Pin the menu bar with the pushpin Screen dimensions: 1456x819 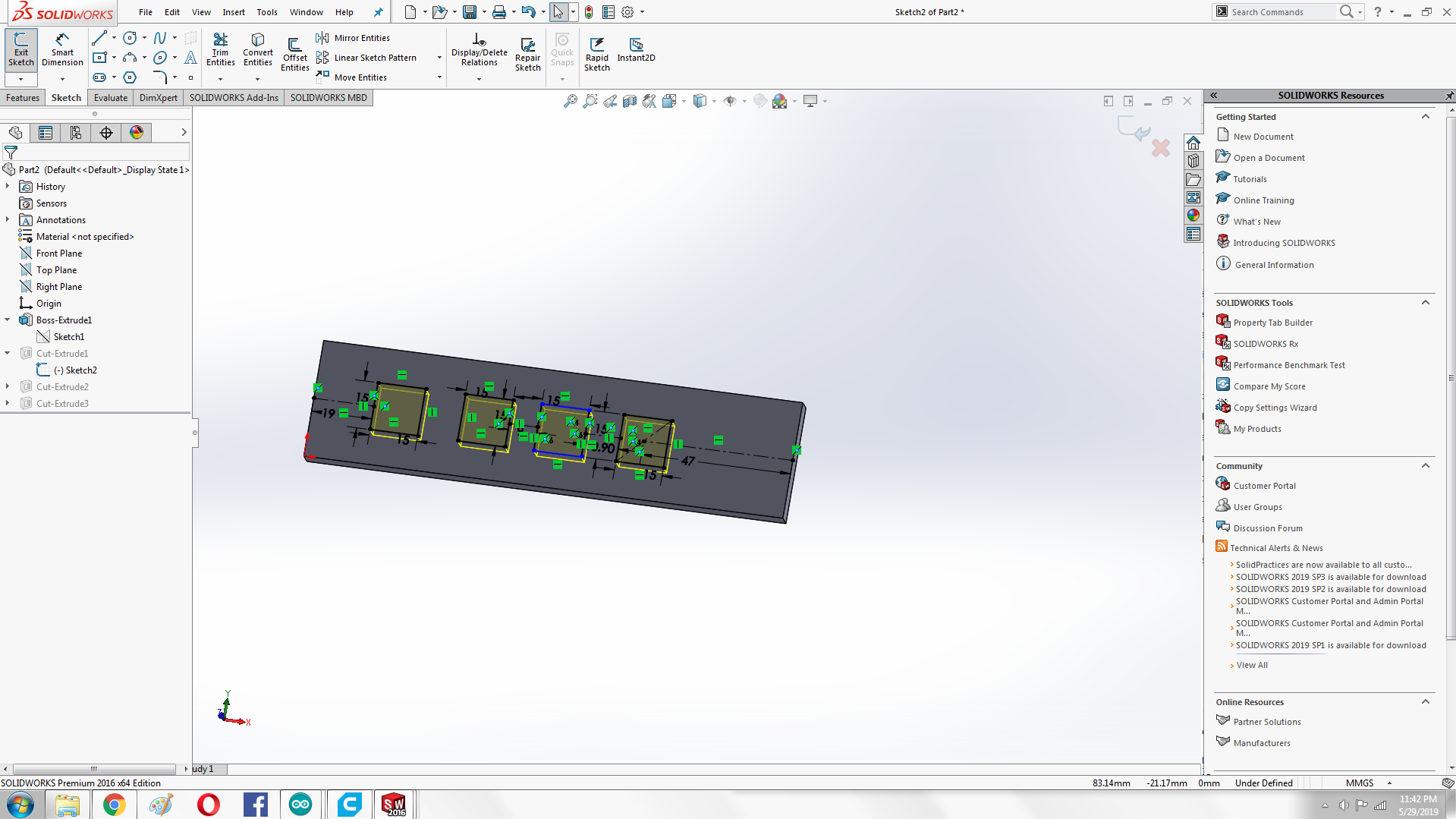pyautogui.click(x=379, y=12)
